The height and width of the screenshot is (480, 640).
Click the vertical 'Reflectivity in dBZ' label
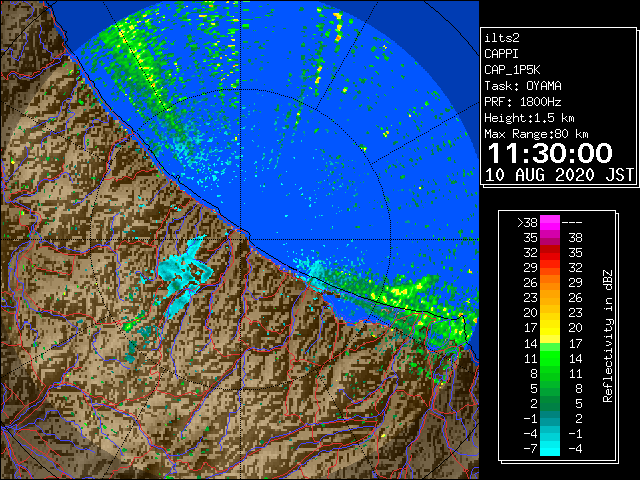[x=608, y=336]
